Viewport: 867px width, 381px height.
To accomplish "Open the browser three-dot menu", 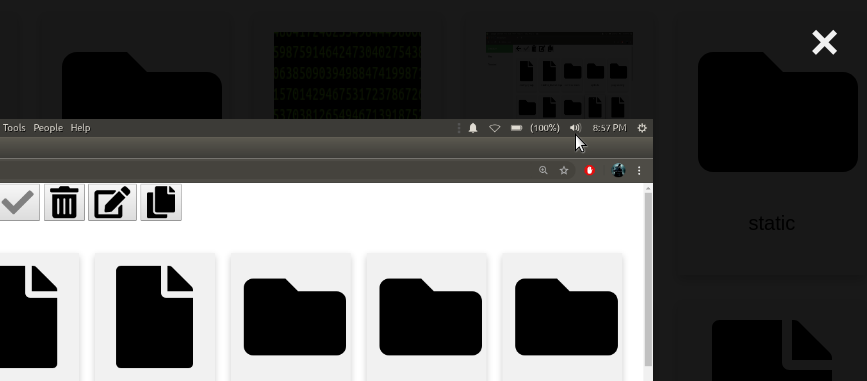I will pos(639,170).
